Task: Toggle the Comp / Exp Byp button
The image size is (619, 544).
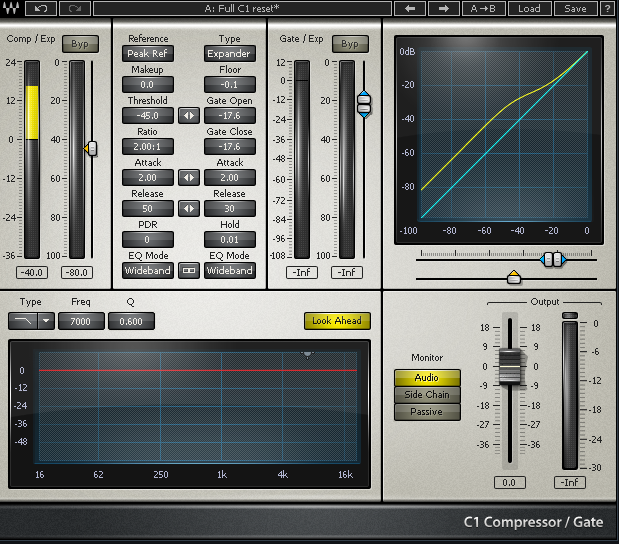Action: (x=80, y=44)
